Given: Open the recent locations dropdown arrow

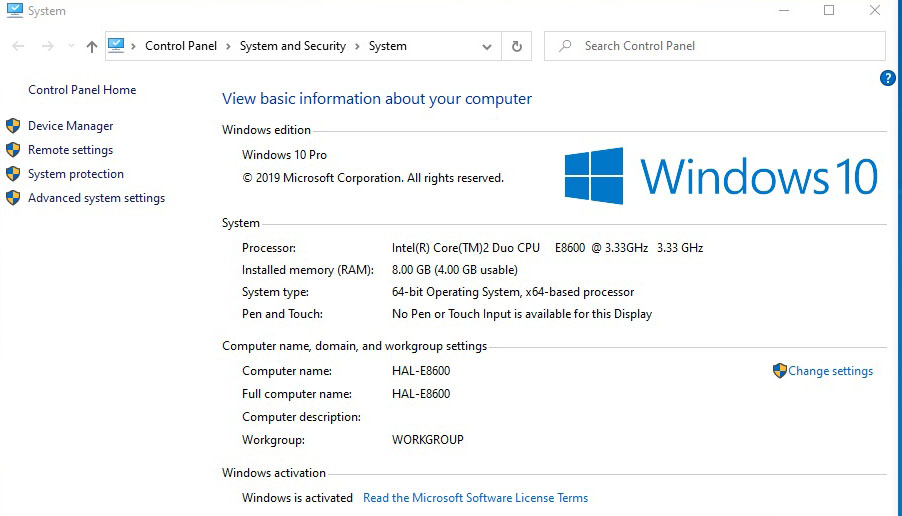Looking at the screenshot, I should 71,46.
